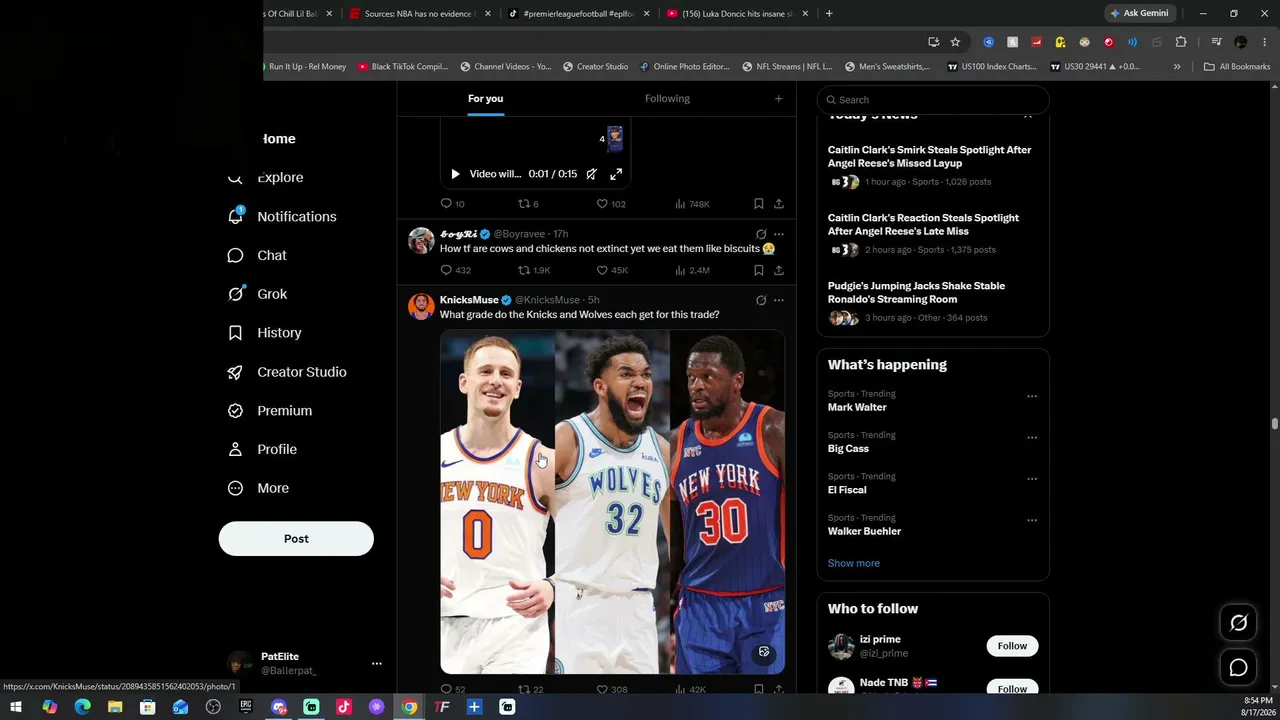This screenshot has height=720, width=1280.
Task: Open the Mark Walter trending topic
Action: point(857,407)
